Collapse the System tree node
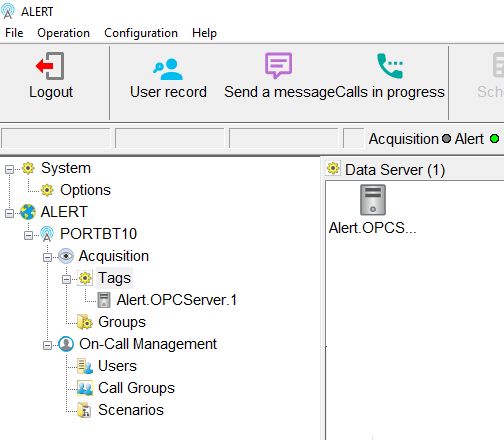 point(9,169)
